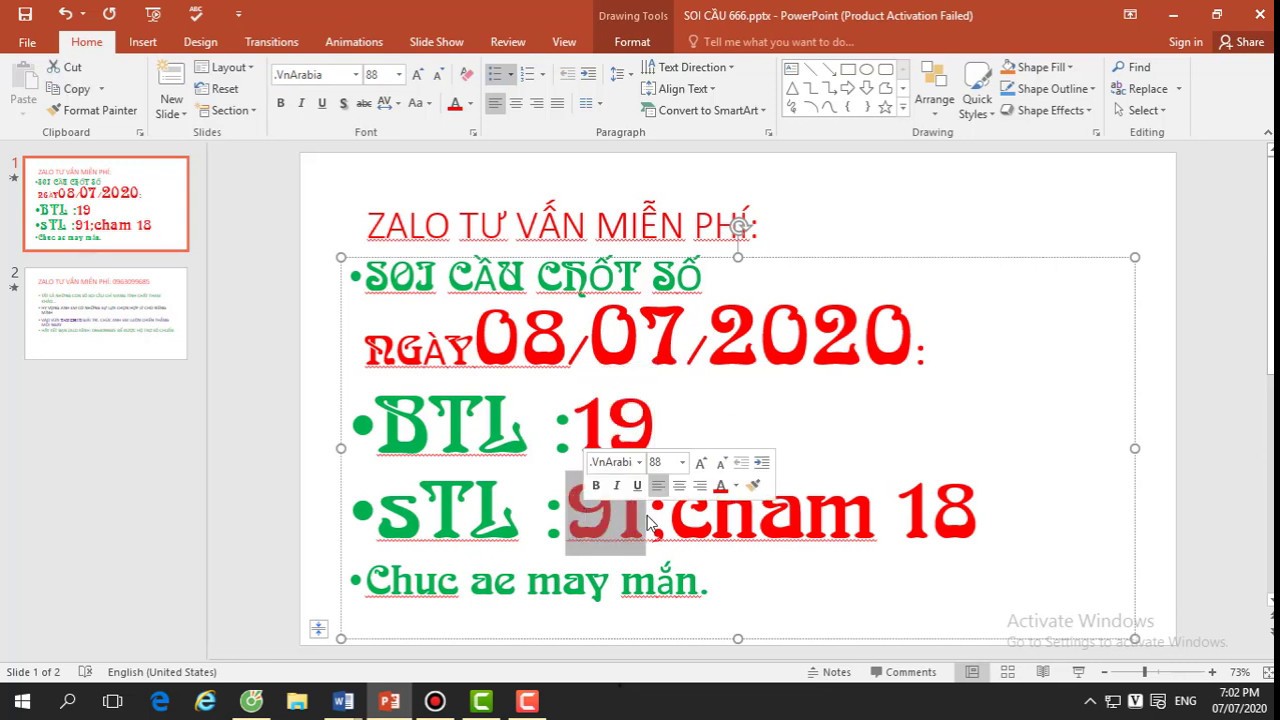Click the Cut button
Screen dimensions: 1280x720
tap(65, 67)
